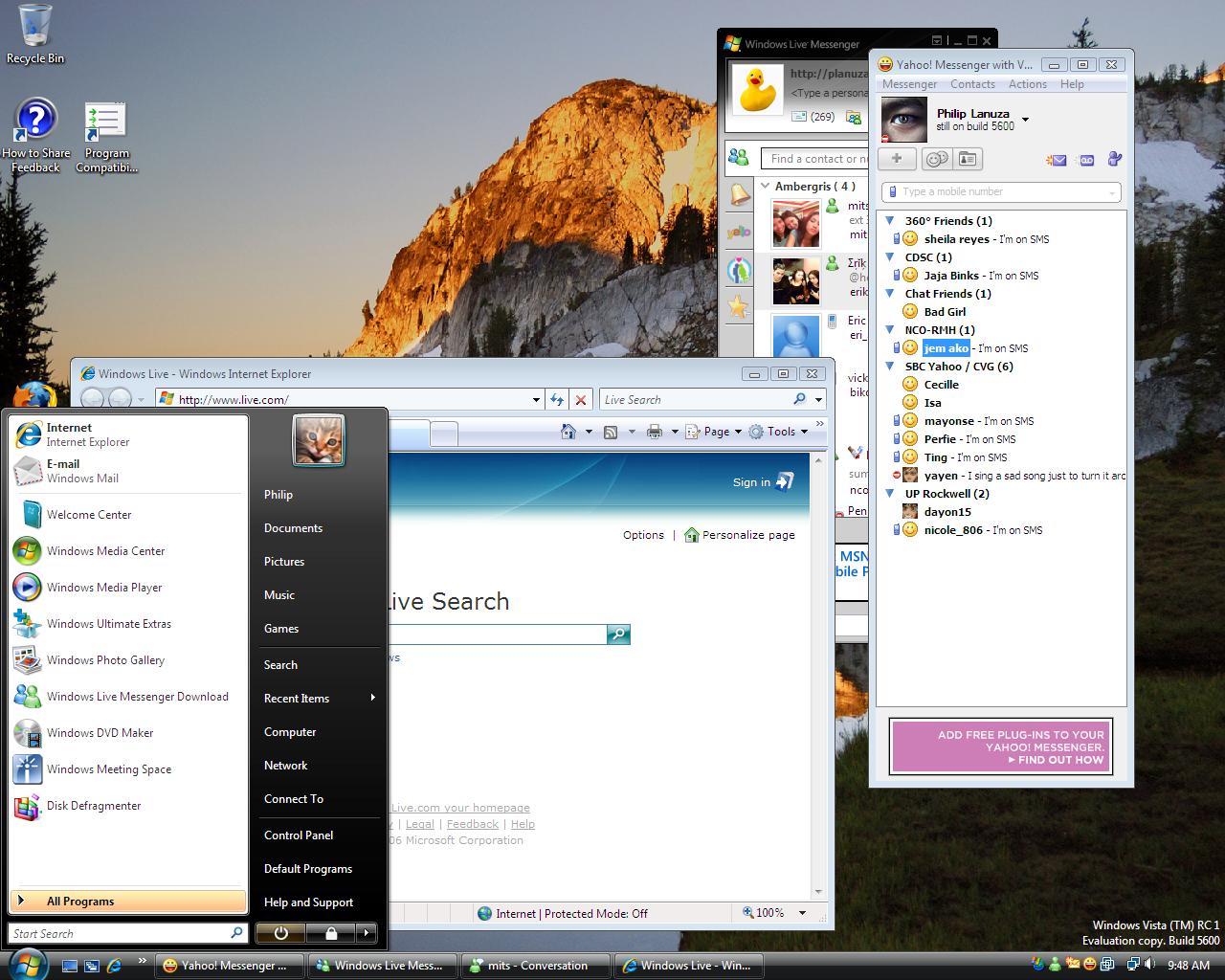Click the star favorites tab in Live Messenger
The width and height of the screenshot is (1225, 980).
(739, 306)
